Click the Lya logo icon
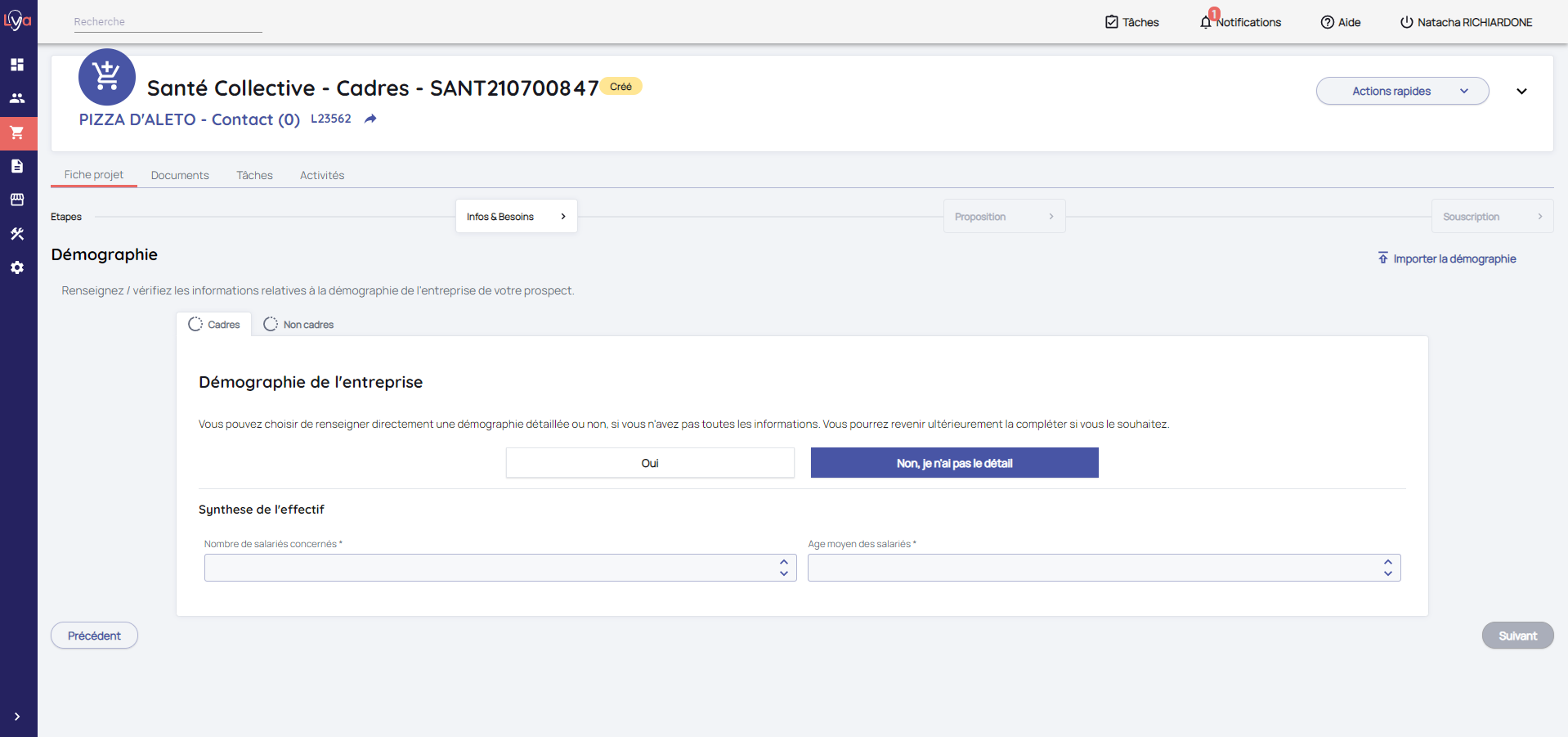This screenshot has width=1568, height=737. (x=17, y=20)
